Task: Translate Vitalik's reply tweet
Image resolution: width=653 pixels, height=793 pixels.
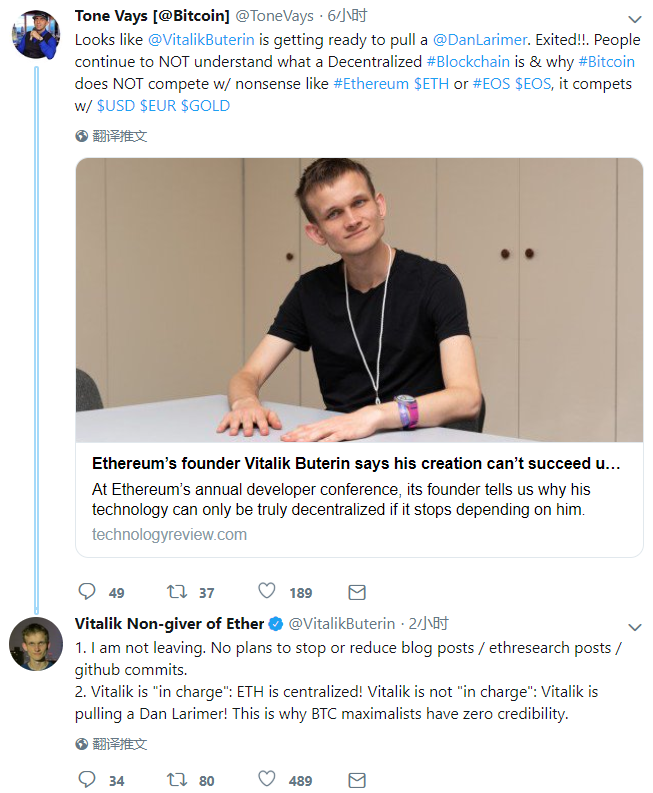Action: 112,744
